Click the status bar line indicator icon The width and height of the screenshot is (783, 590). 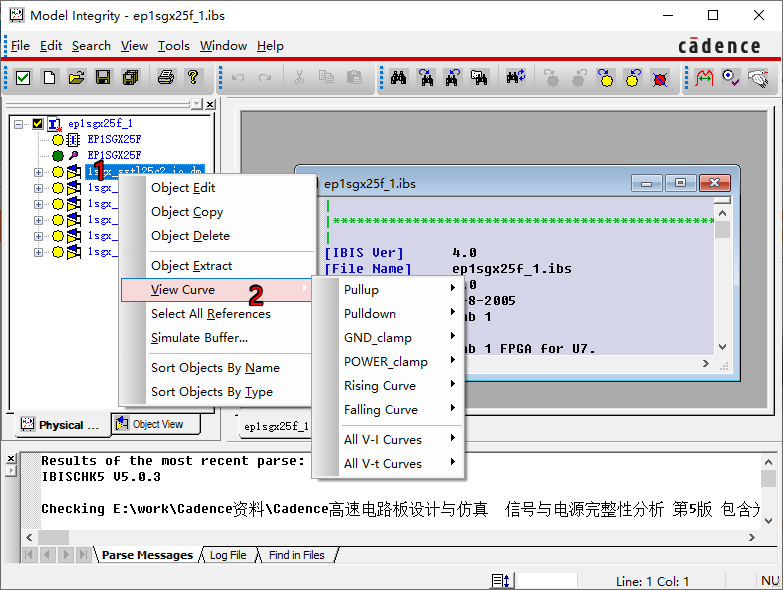pos(500,581)
